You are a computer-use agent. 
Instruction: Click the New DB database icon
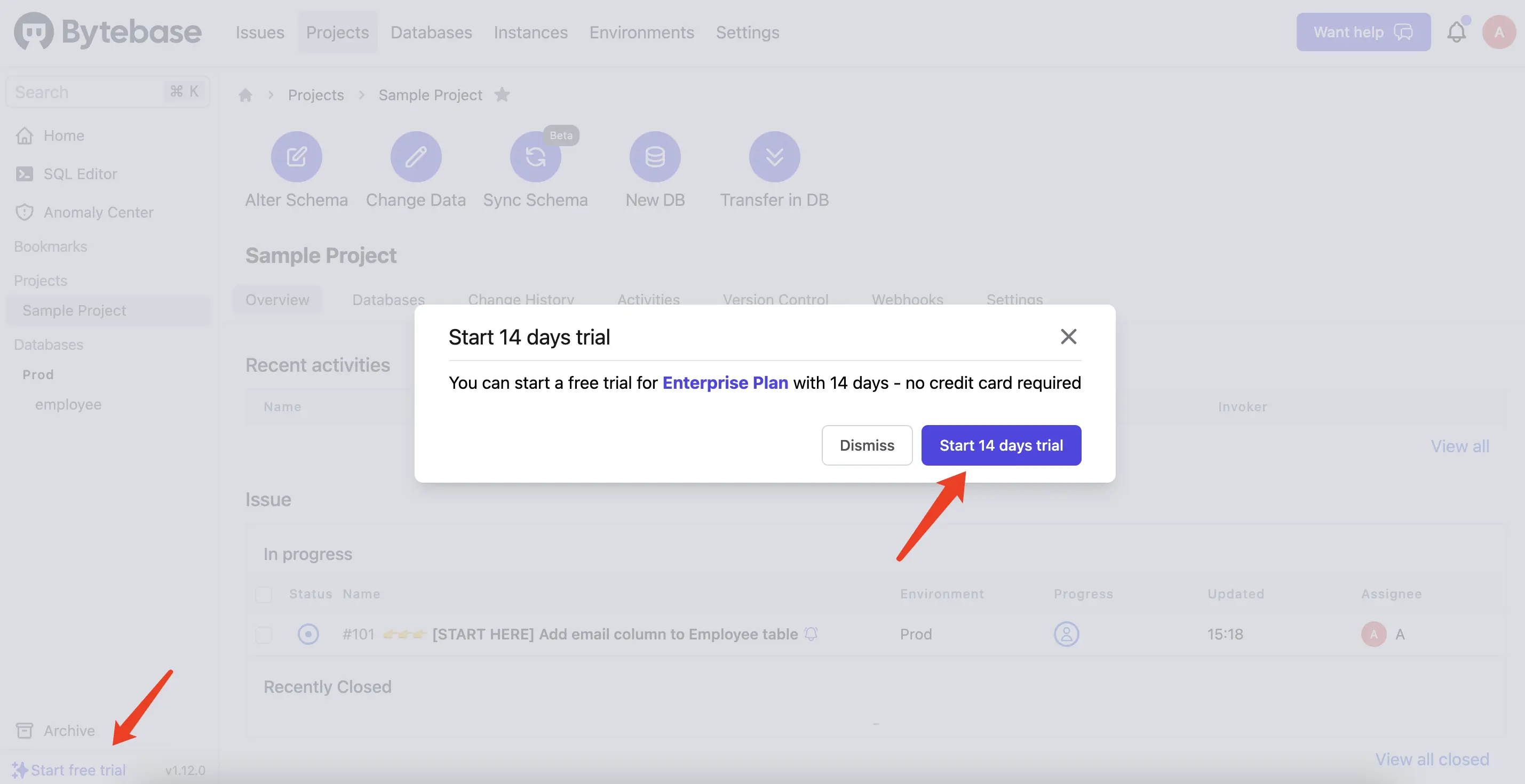pos(655,157)
